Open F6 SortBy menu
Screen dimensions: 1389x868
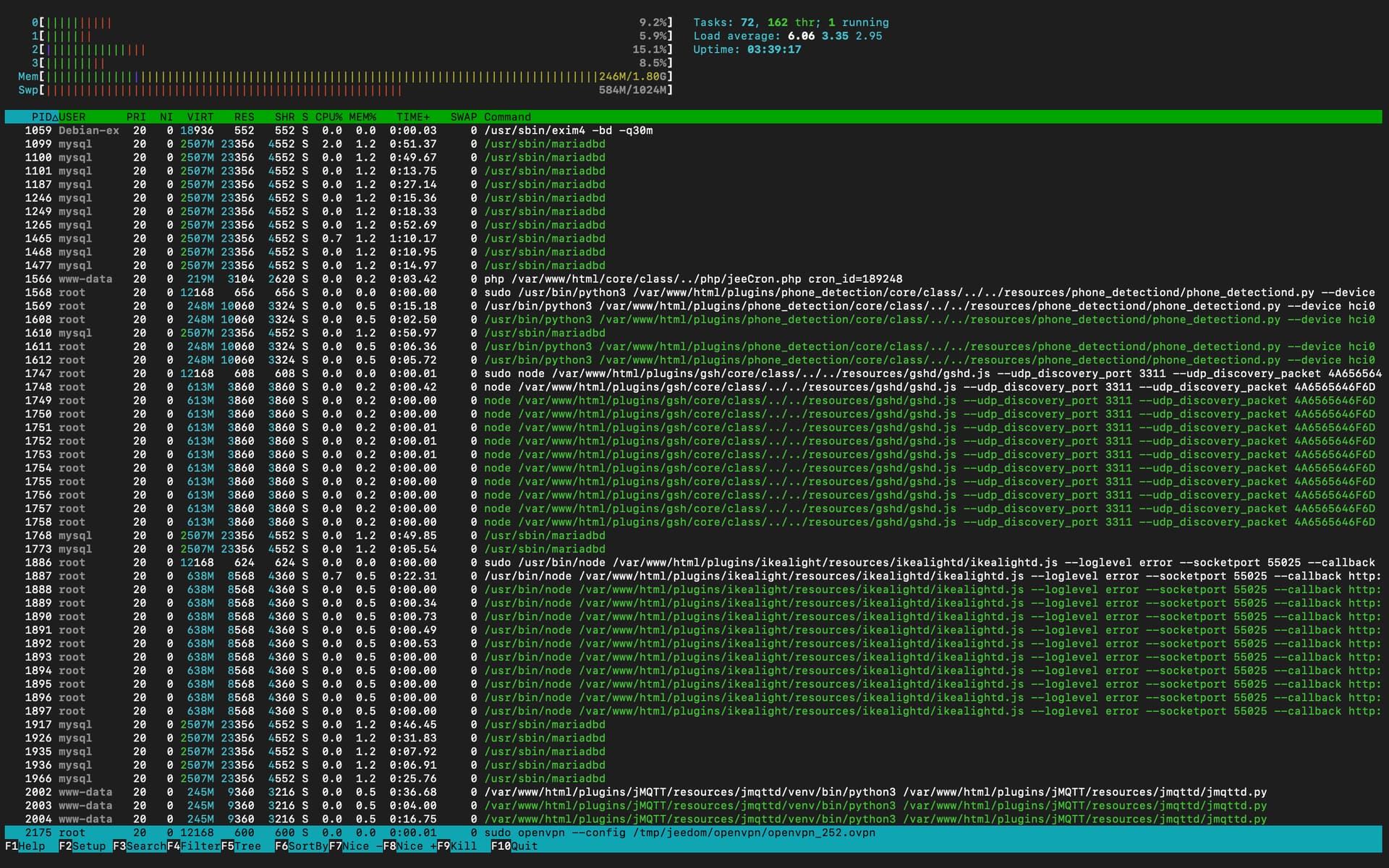point(301,846)
